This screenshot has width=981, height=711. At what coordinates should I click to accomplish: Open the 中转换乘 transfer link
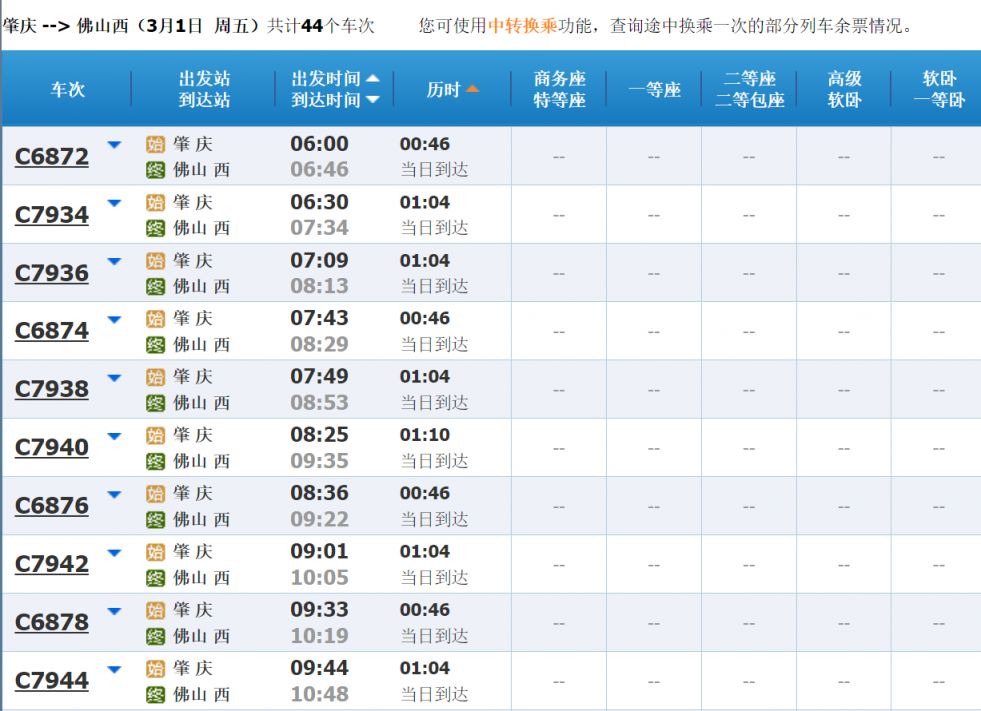[522, 26]
